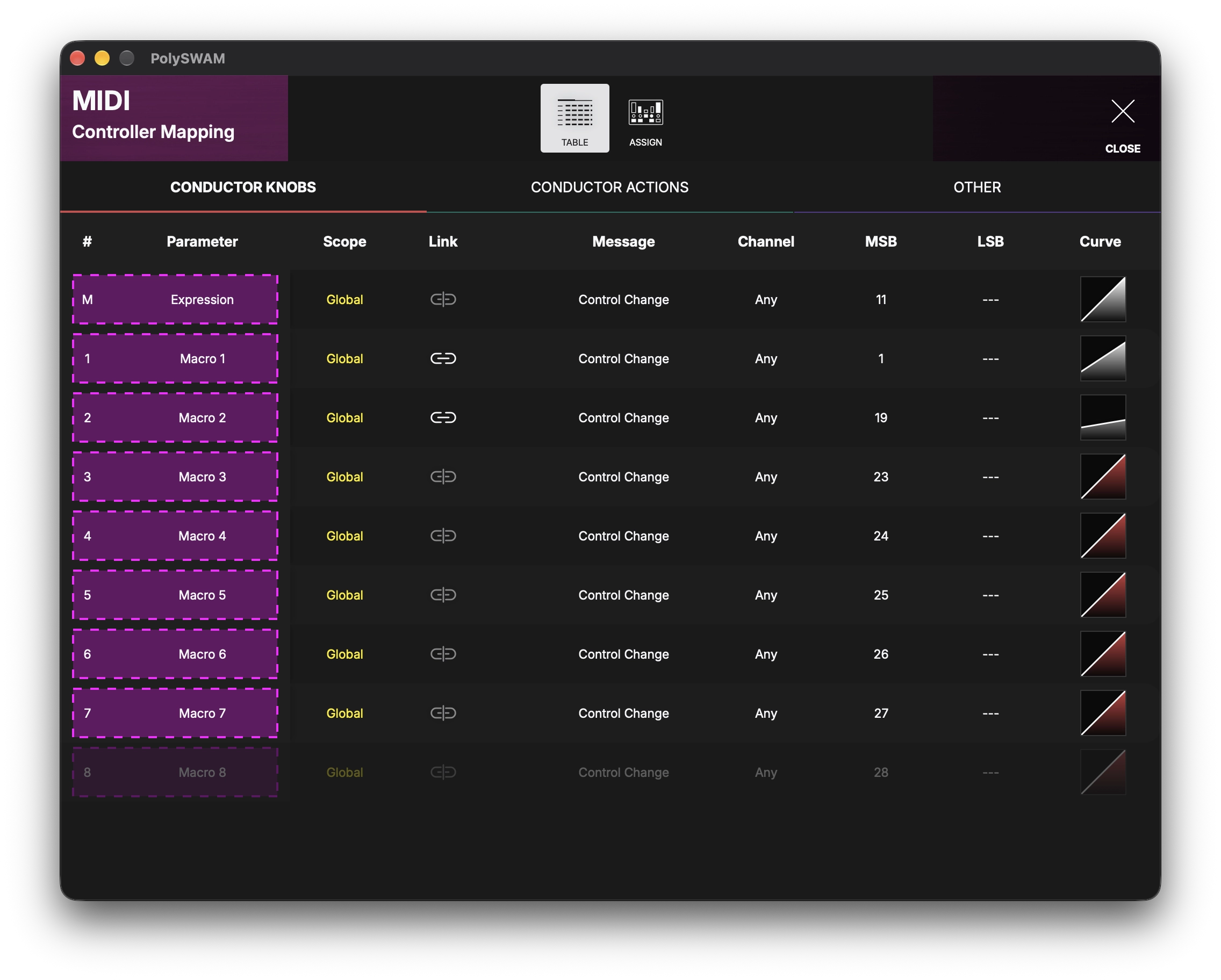The width and height of the screenshot is (1221, 980).
Task: Enable the link for Macro 3
Action: pos(443,477)
